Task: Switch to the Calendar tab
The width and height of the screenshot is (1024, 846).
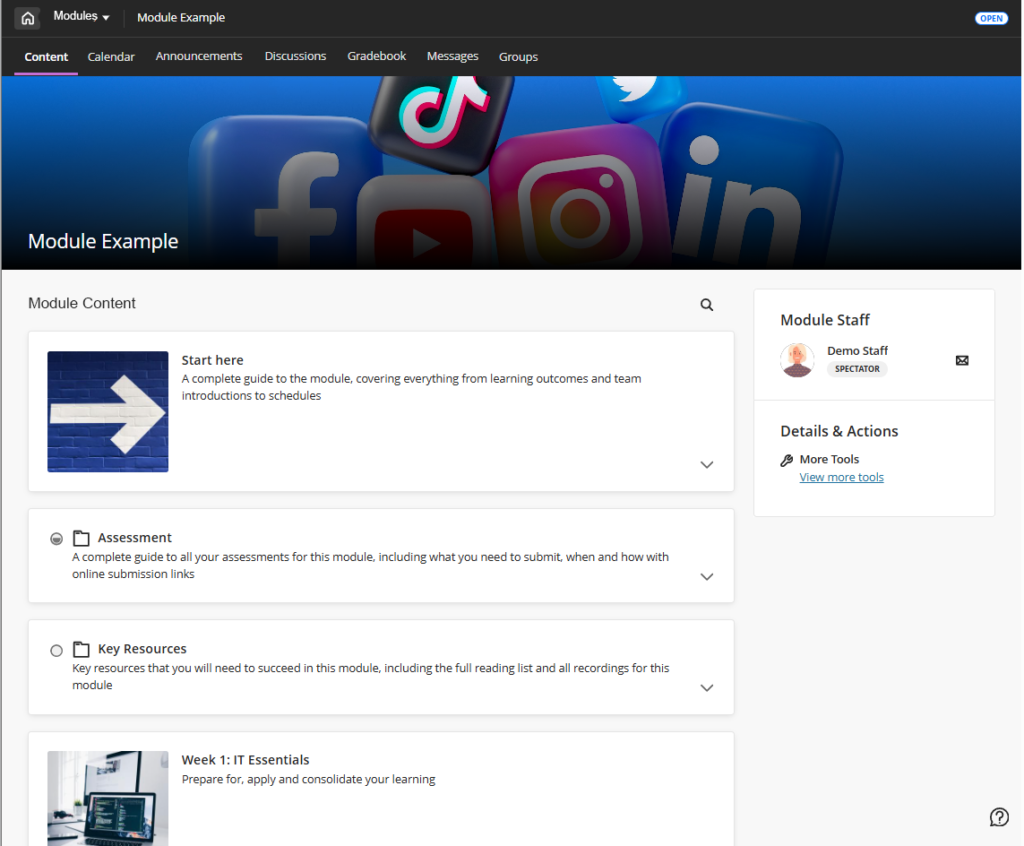Action: (x=111, y=57)
